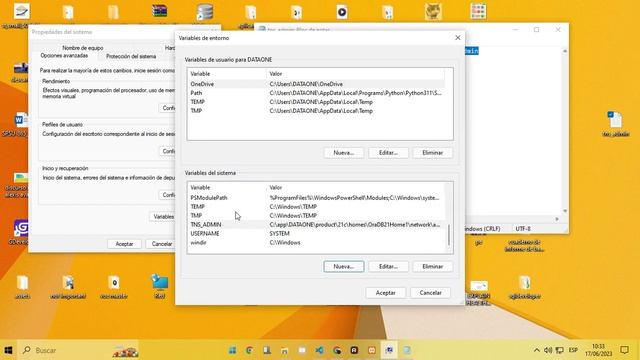
Task: Open the notification center icon
Action: (x=624, y=350)
